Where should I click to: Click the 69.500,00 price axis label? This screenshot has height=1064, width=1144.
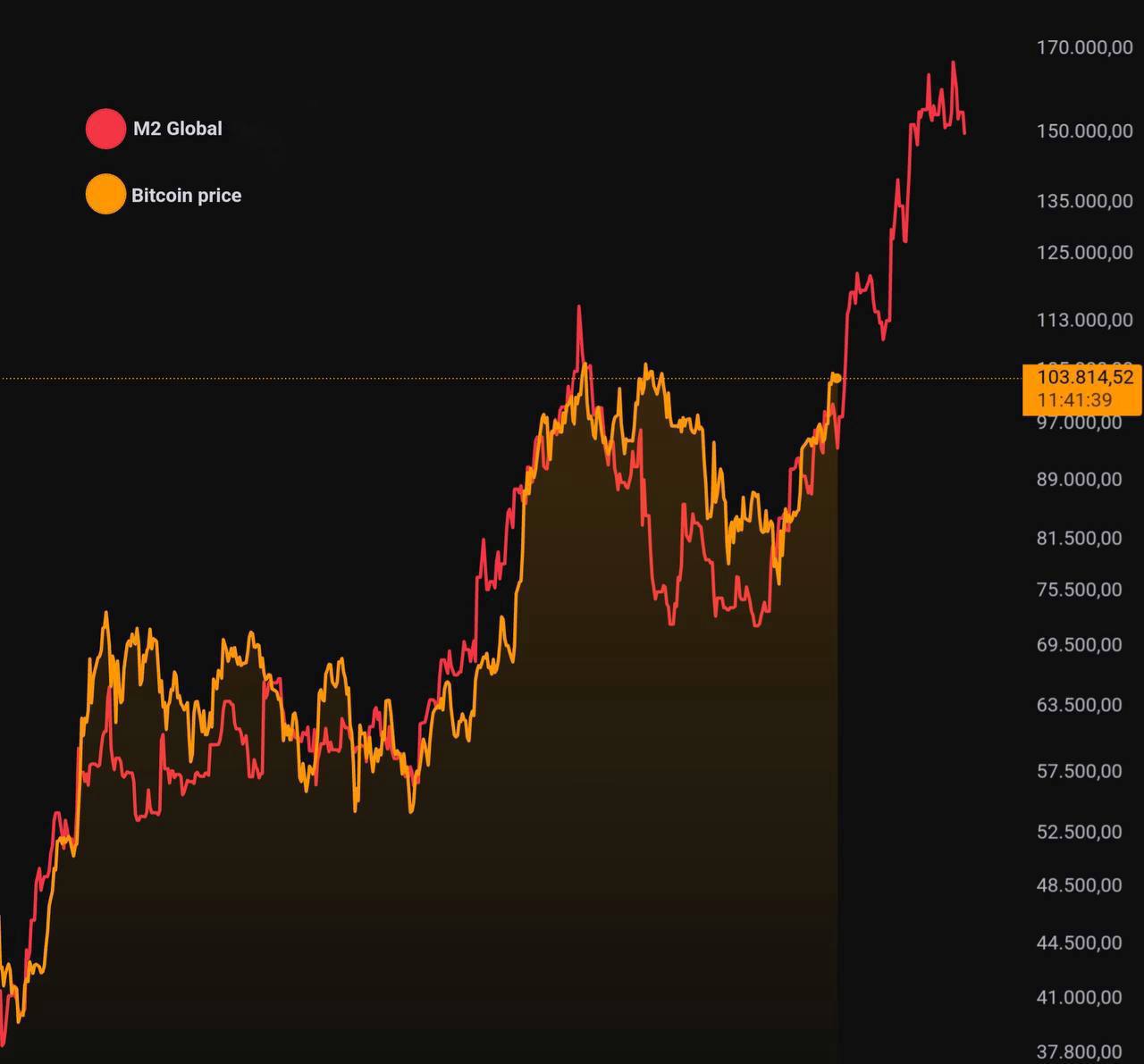[x=1080, y=645]
